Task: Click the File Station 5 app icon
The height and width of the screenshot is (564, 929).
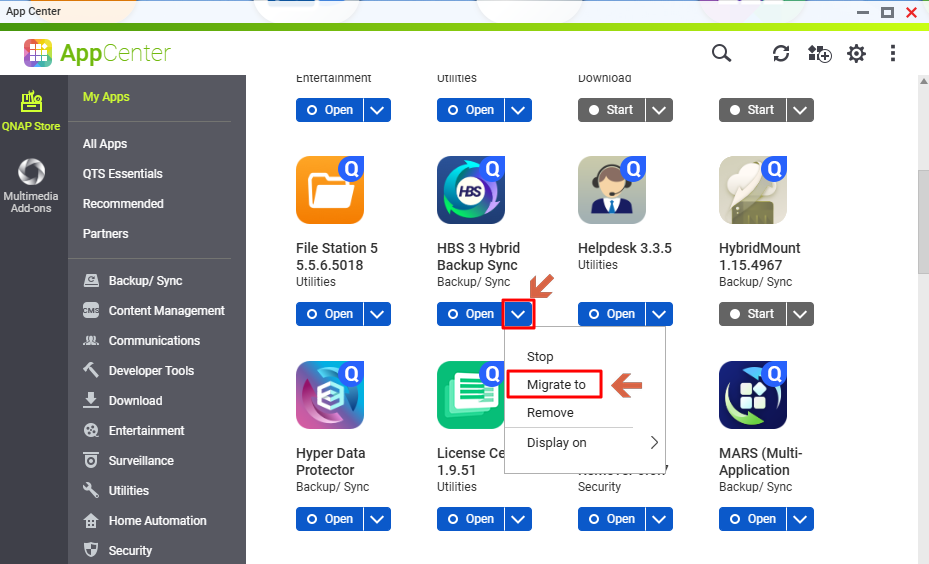Action: [329, 190]
